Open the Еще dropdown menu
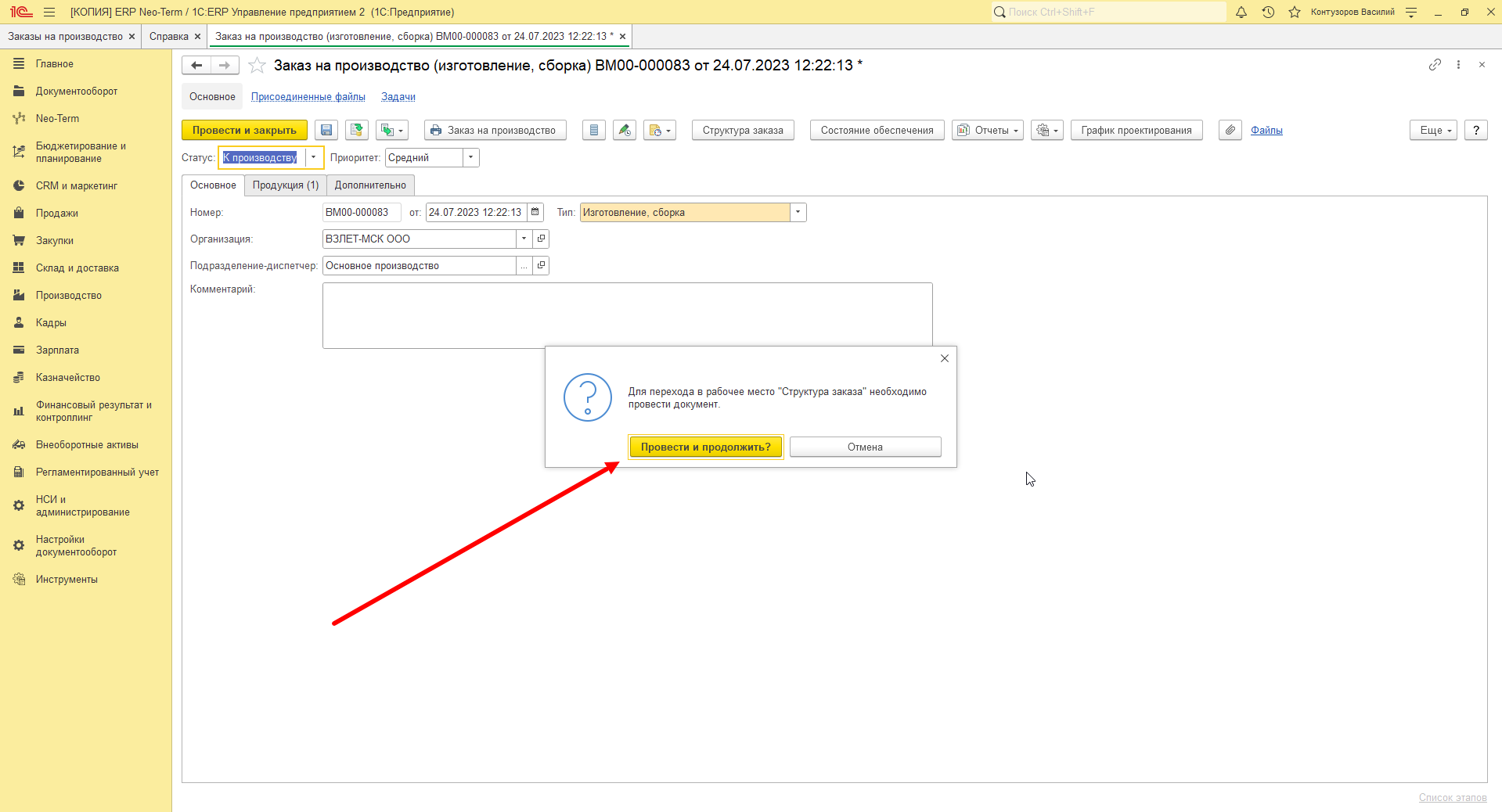 tap(1434, 131)
